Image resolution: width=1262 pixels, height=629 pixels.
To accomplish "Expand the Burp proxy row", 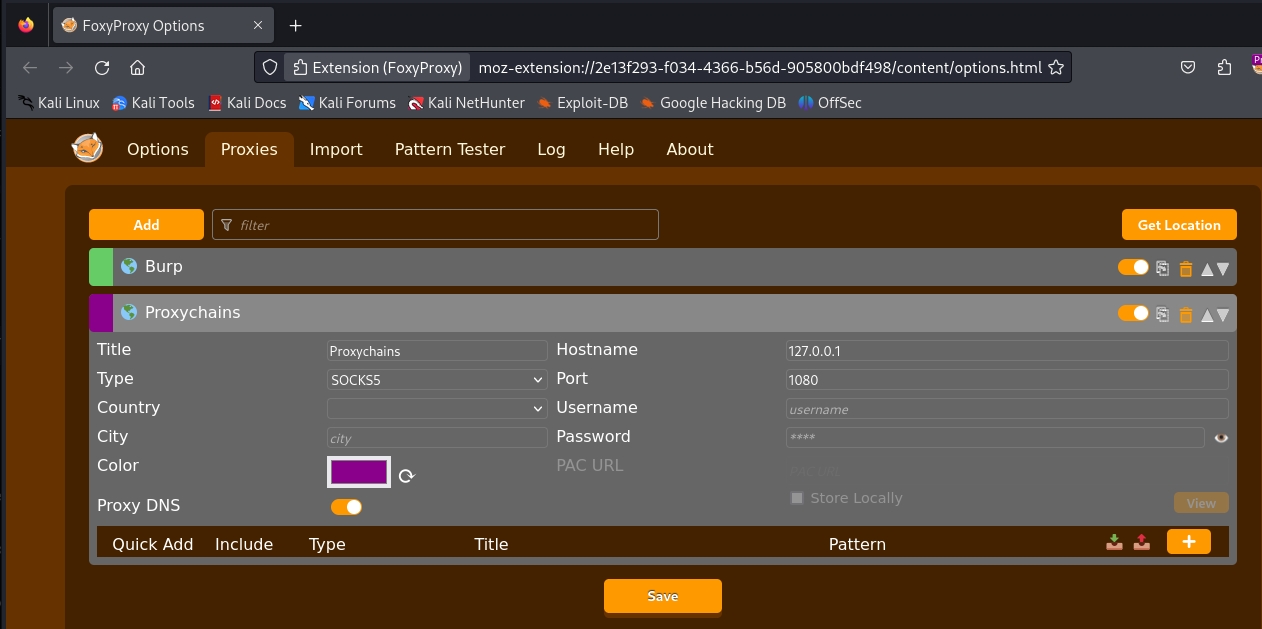I will 600,267.
